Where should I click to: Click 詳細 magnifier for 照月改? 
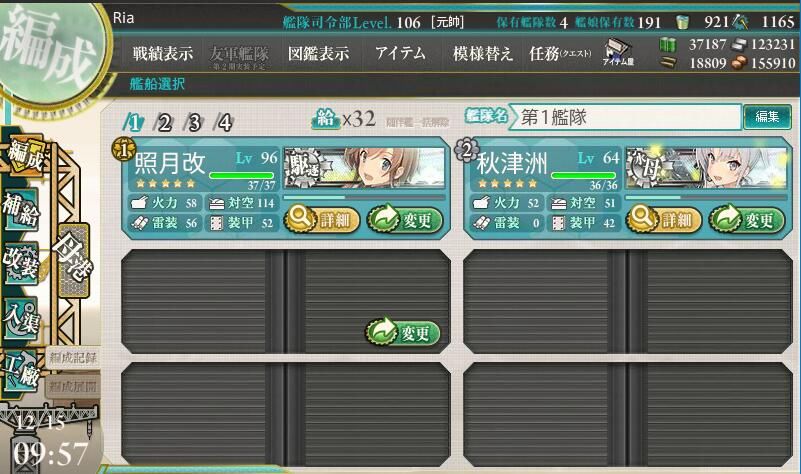322,220
